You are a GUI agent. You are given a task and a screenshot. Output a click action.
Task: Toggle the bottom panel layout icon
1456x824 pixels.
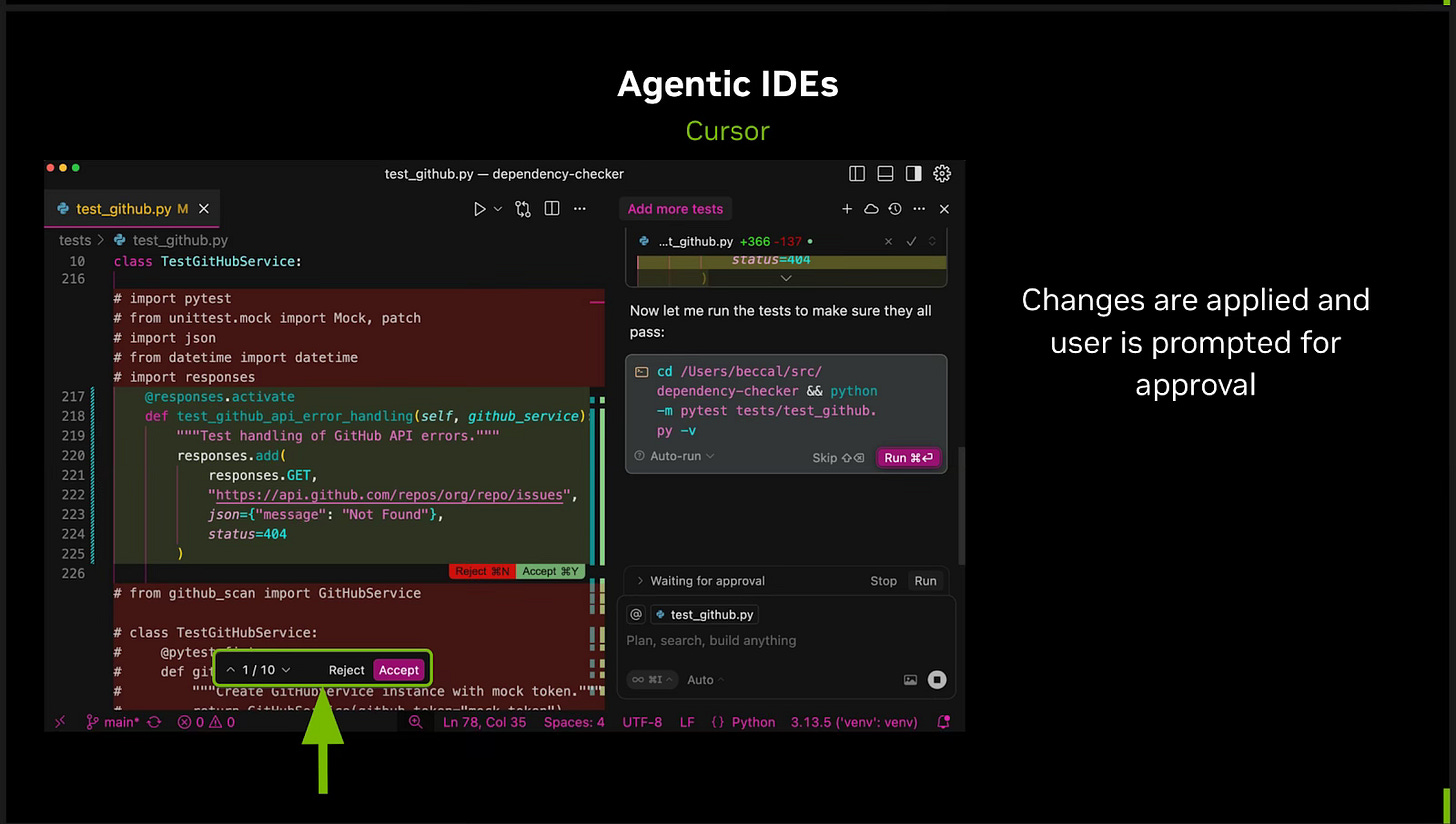click(x=885, y=173)
